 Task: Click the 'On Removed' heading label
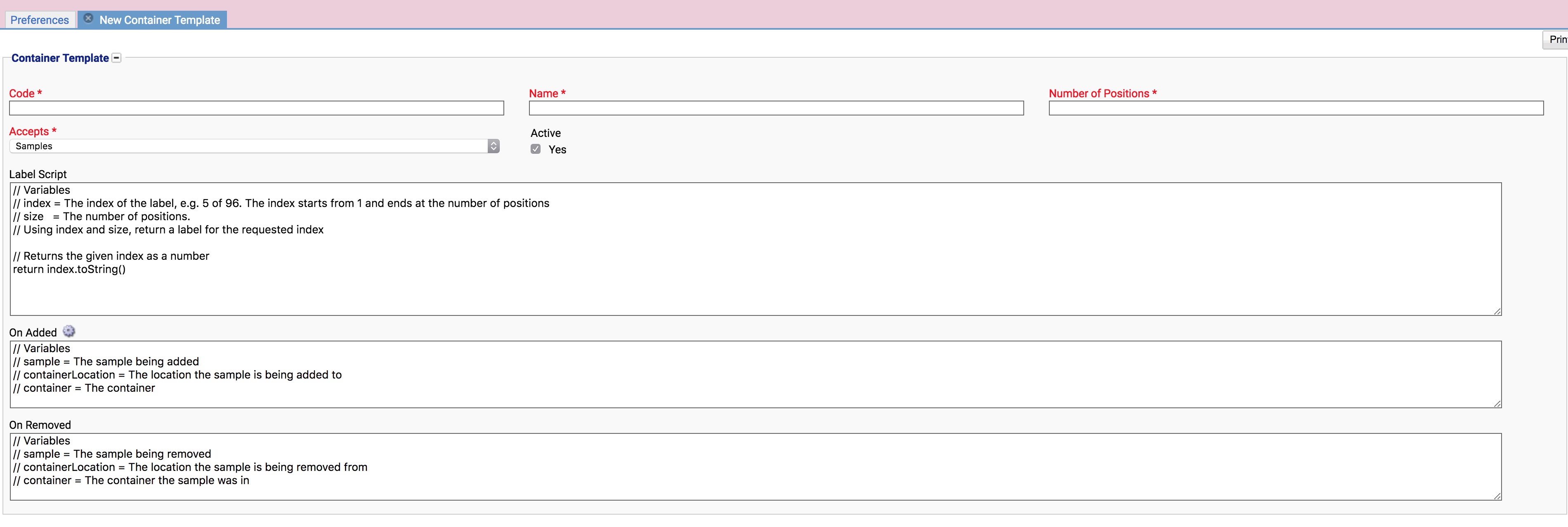(x=40, y=425)
